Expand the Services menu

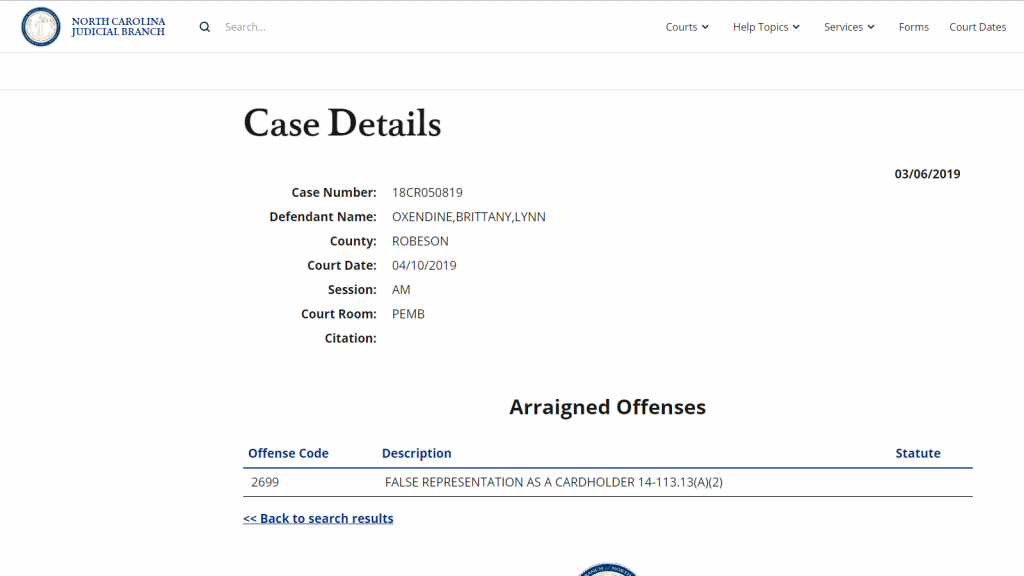[x=849, y=27]
